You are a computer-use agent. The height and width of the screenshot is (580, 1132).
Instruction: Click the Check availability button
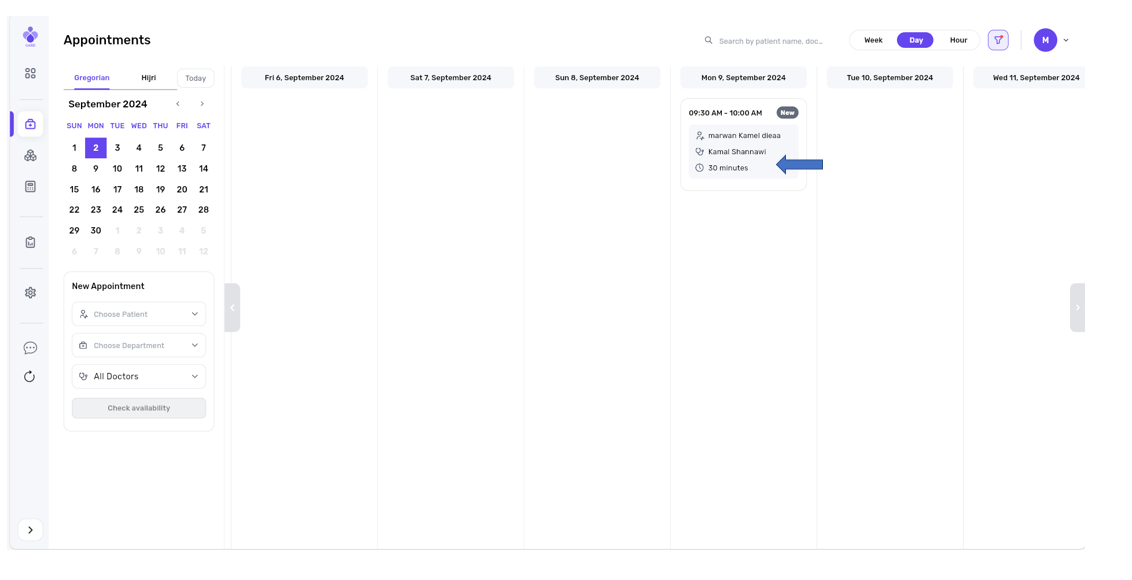(139, 408)
